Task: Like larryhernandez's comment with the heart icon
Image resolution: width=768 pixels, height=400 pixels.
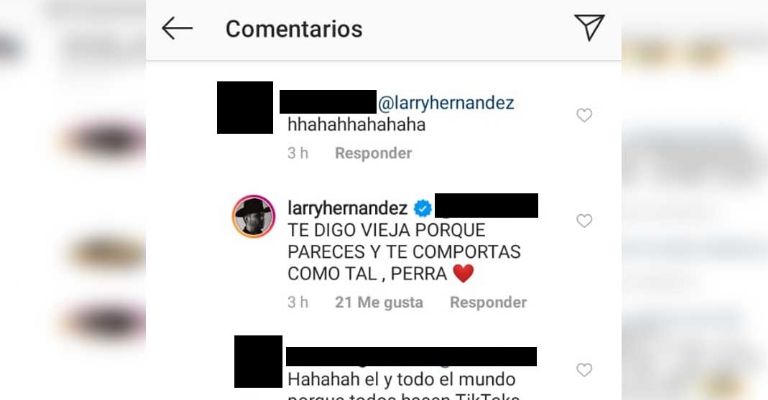Action: coord(584,221)
